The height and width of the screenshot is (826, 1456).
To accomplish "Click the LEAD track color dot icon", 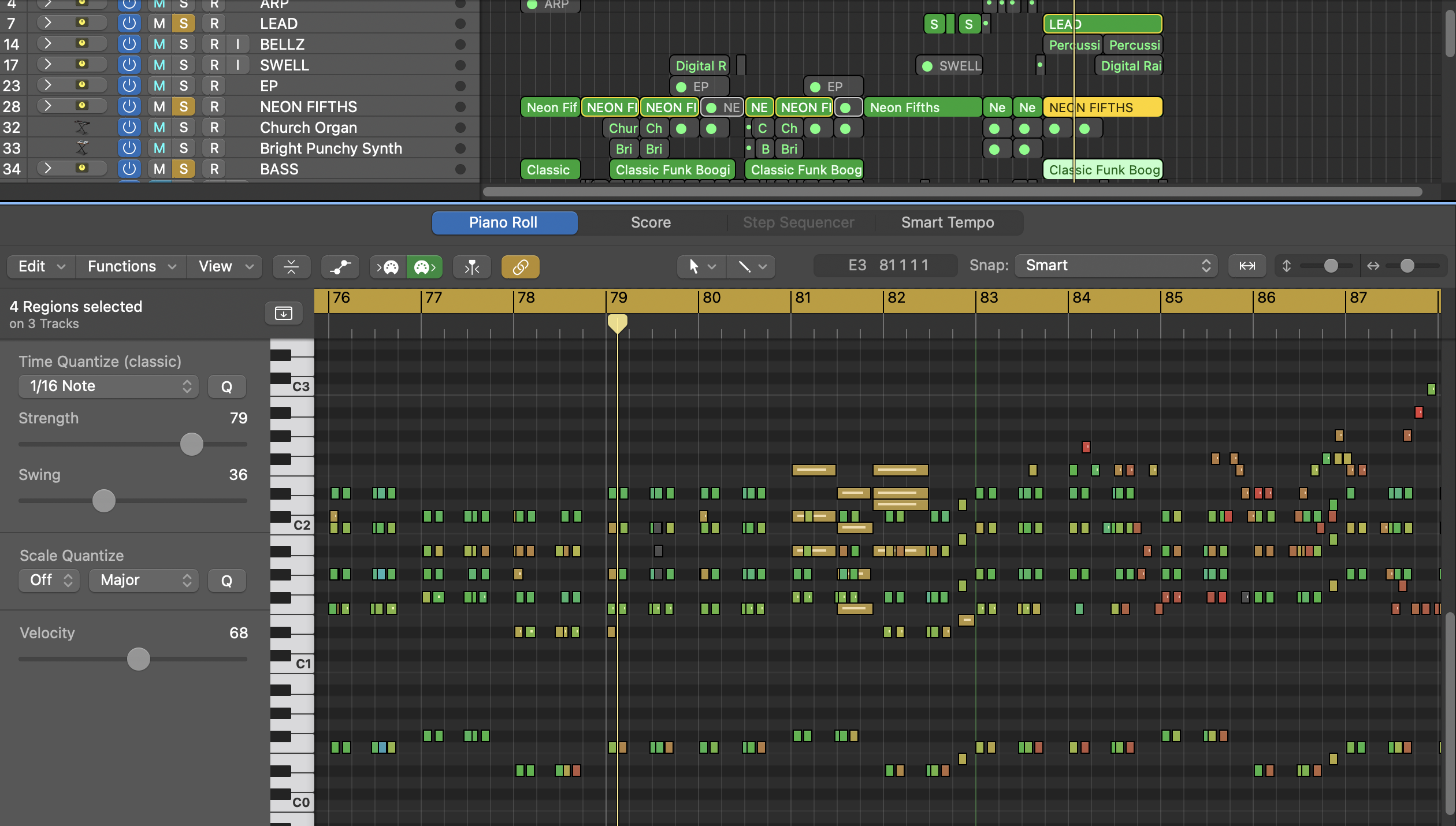I will pos(83,23).
